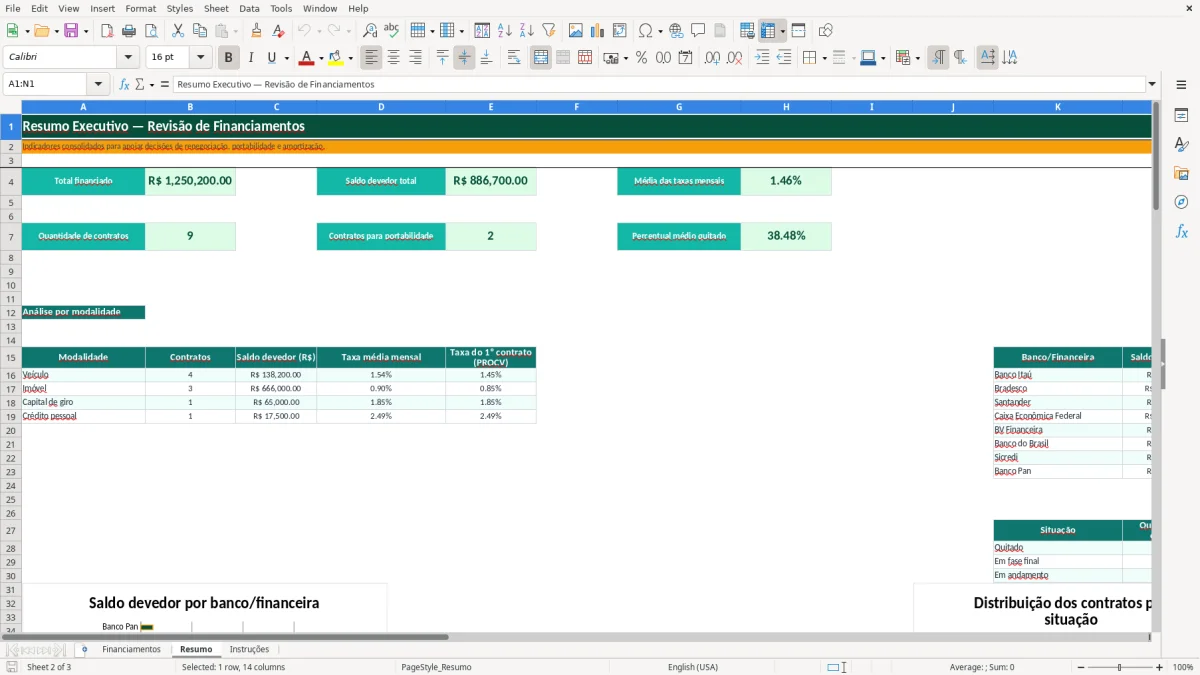
Task: Open the sidebar Properties panel icon
Action: tap(1181, 116)
